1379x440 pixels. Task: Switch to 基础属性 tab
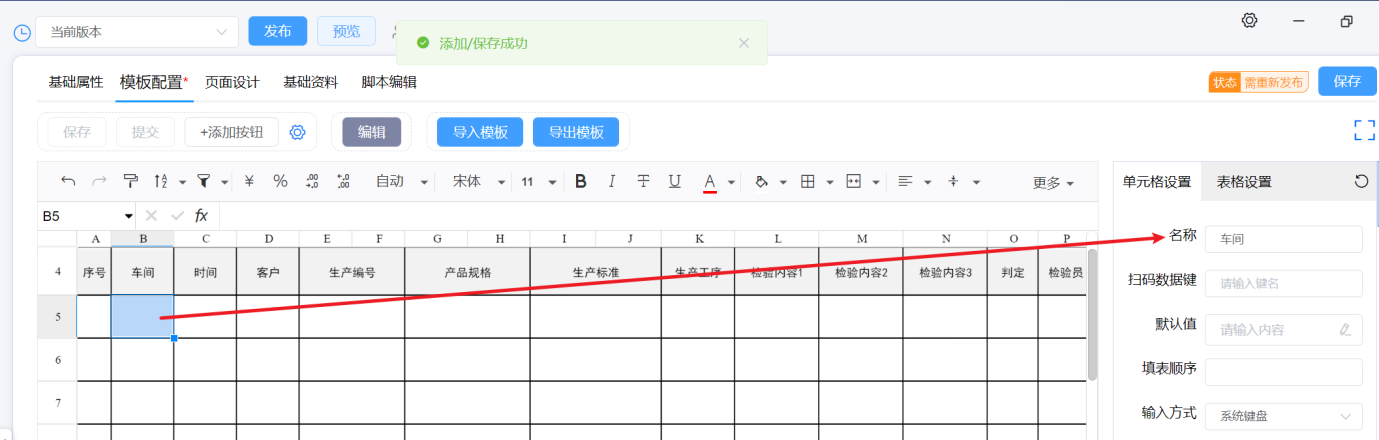coord(76,82)
